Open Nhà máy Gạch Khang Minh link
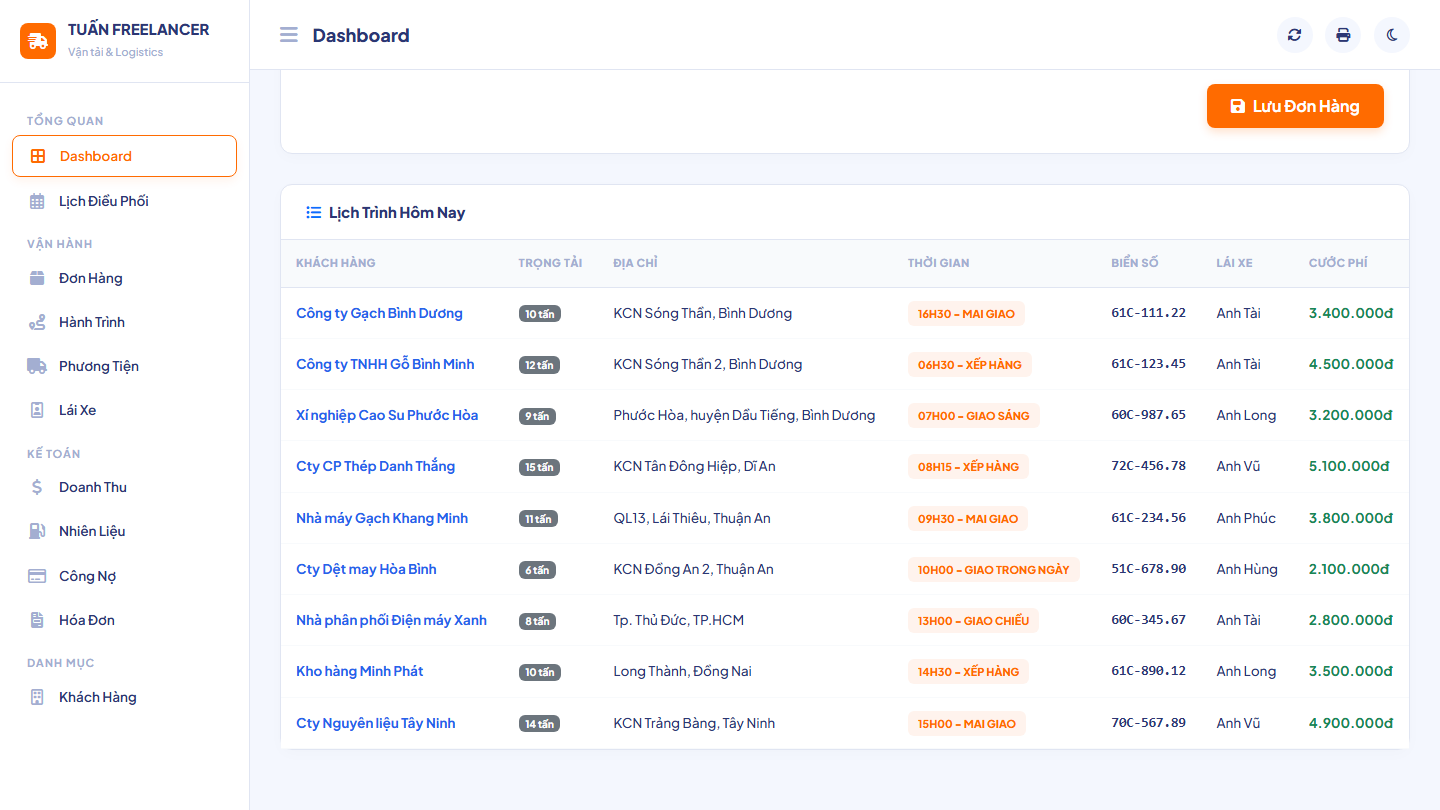Screen dimensions: 1440x810 pyautogui.click(x=382, y=518)
